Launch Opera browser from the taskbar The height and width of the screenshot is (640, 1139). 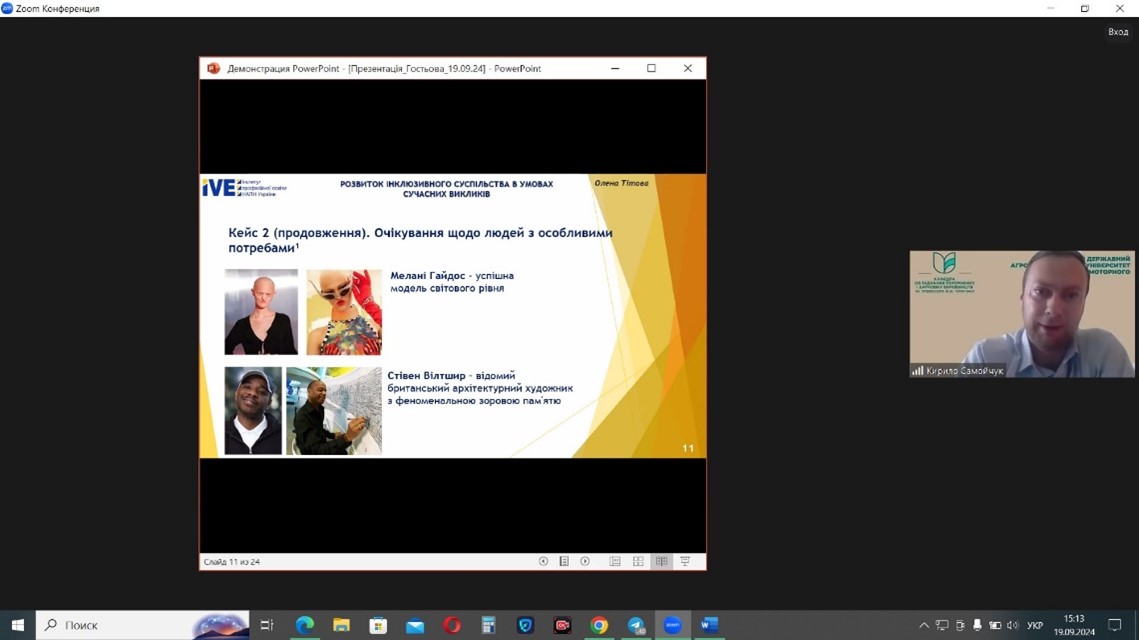click(x=452, y=625)
